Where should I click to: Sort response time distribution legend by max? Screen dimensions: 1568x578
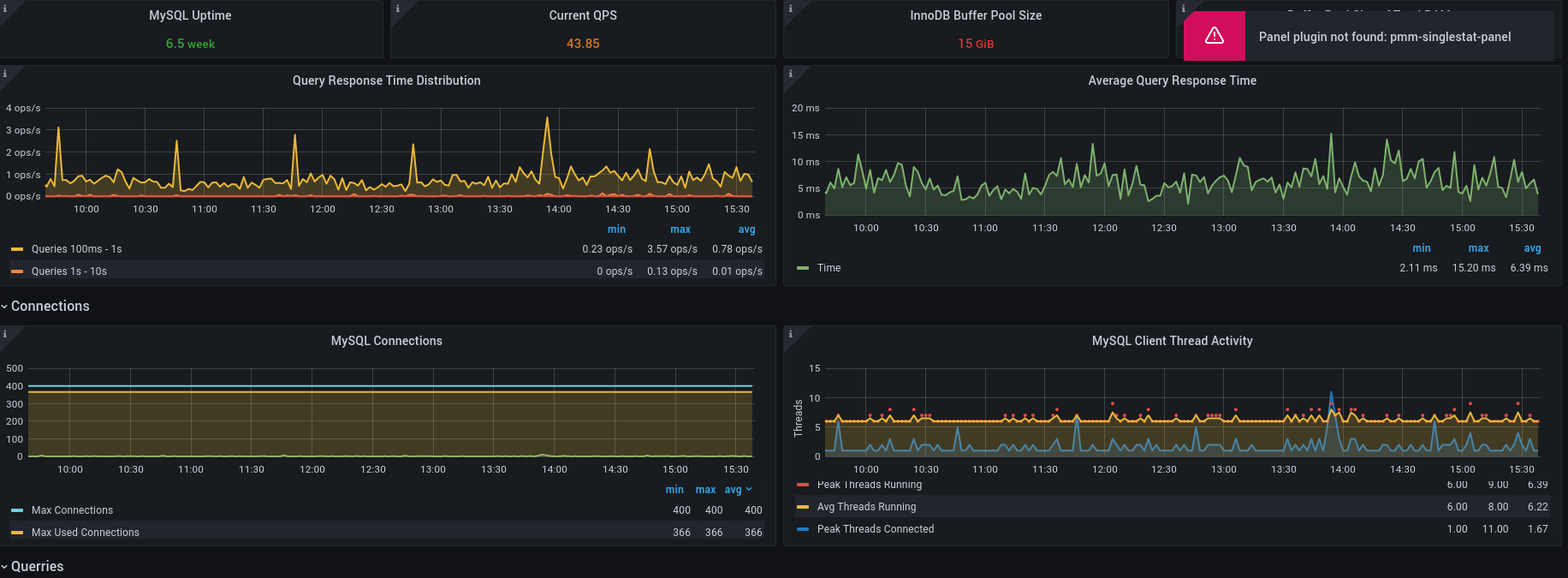[x=680, y=229]
